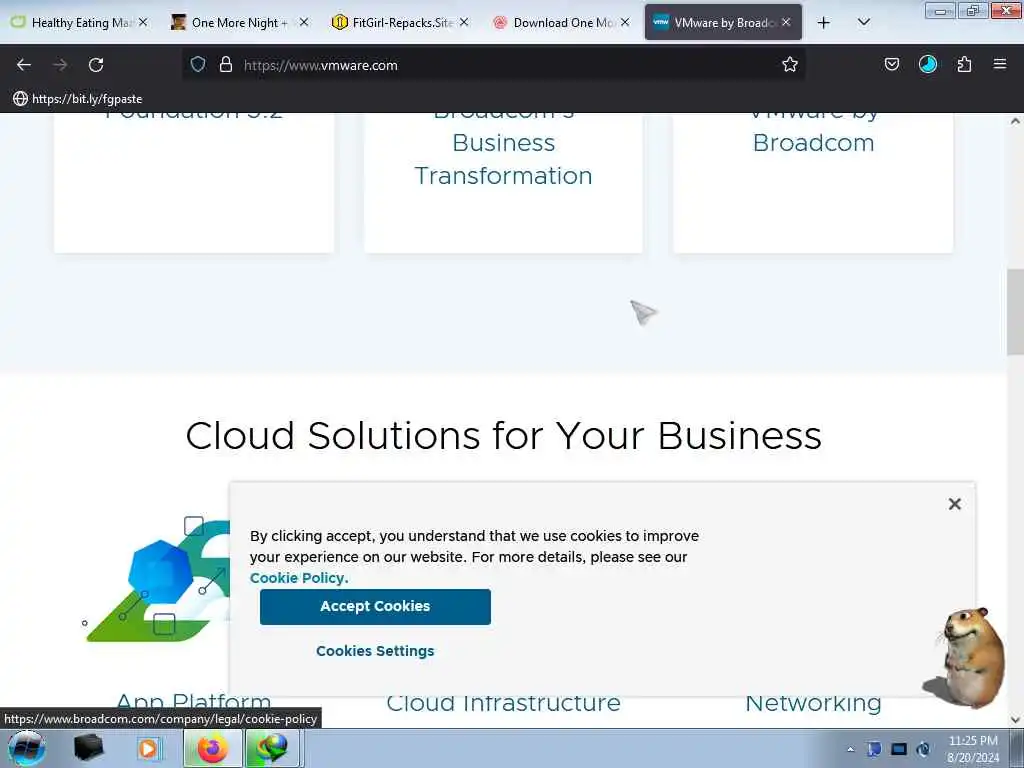The width and height of the screenshot is (1024, 768).
Task: Open the extensions puzzle-piece icon
Action: click(x=964, y=65)
